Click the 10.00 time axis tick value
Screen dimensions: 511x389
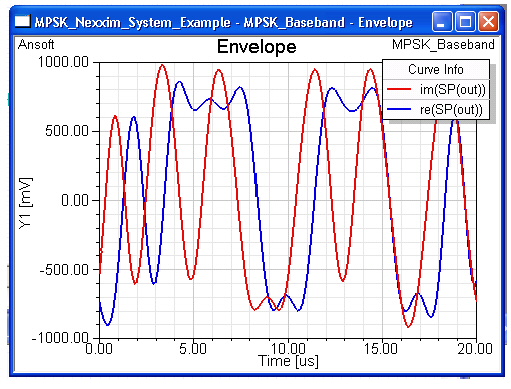[288, 349]
